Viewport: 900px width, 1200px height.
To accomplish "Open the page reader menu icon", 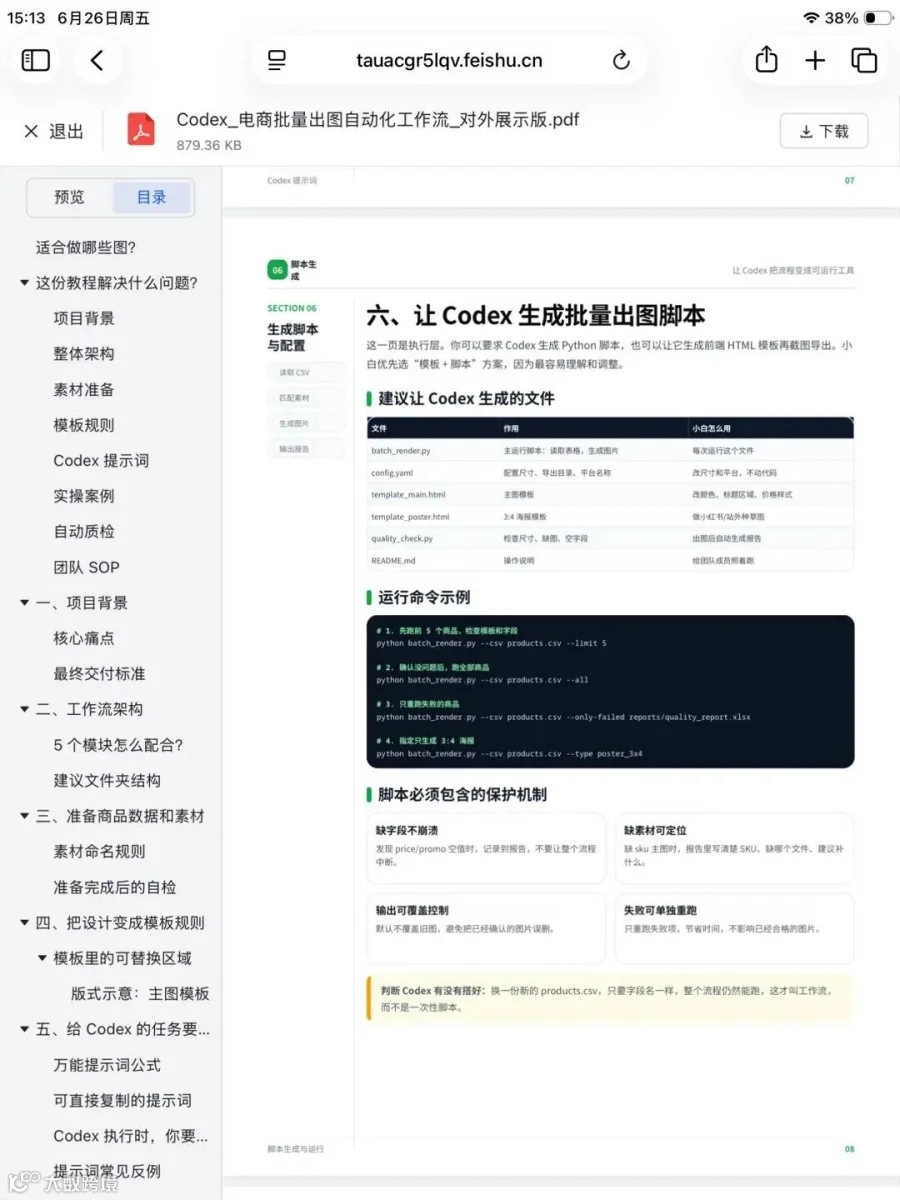I will [277, 61].
